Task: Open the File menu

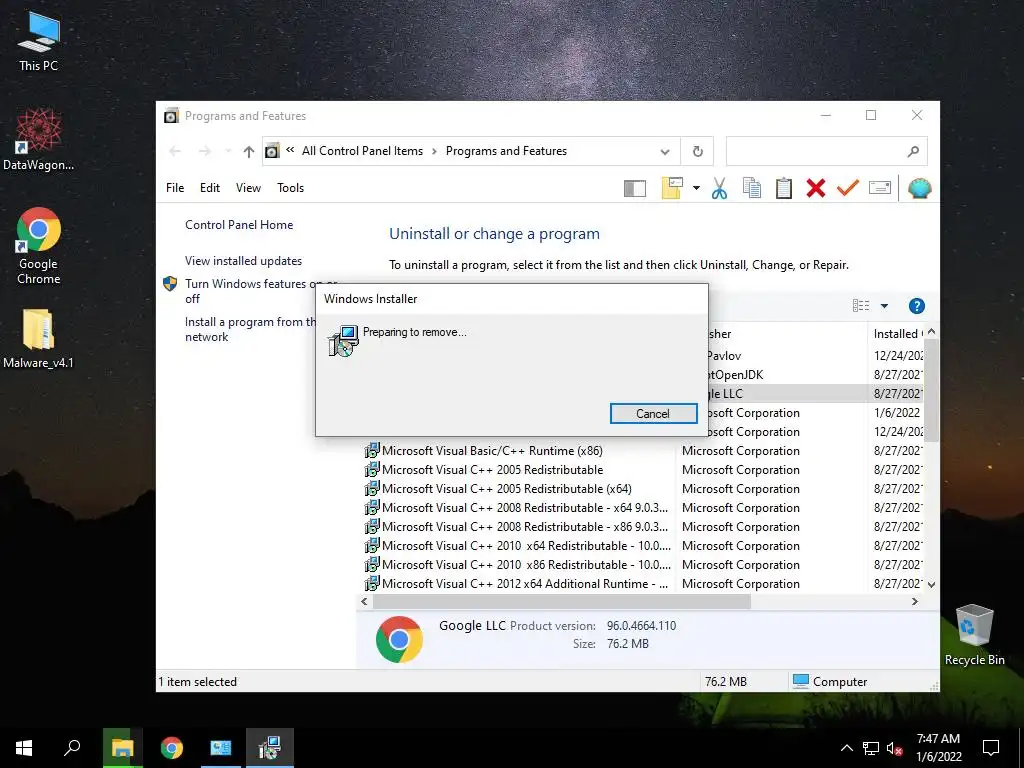Action: pos(175,188)
